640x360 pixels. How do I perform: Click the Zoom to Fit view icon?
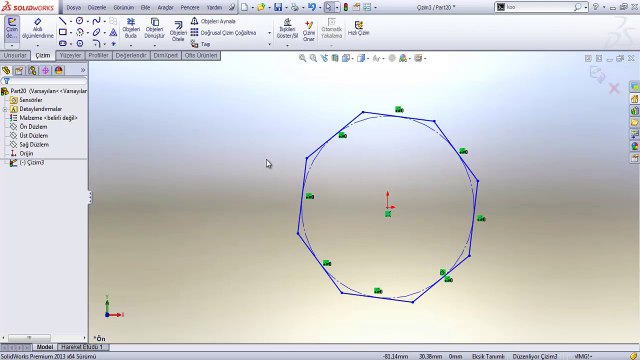click(x=302, y=58)
